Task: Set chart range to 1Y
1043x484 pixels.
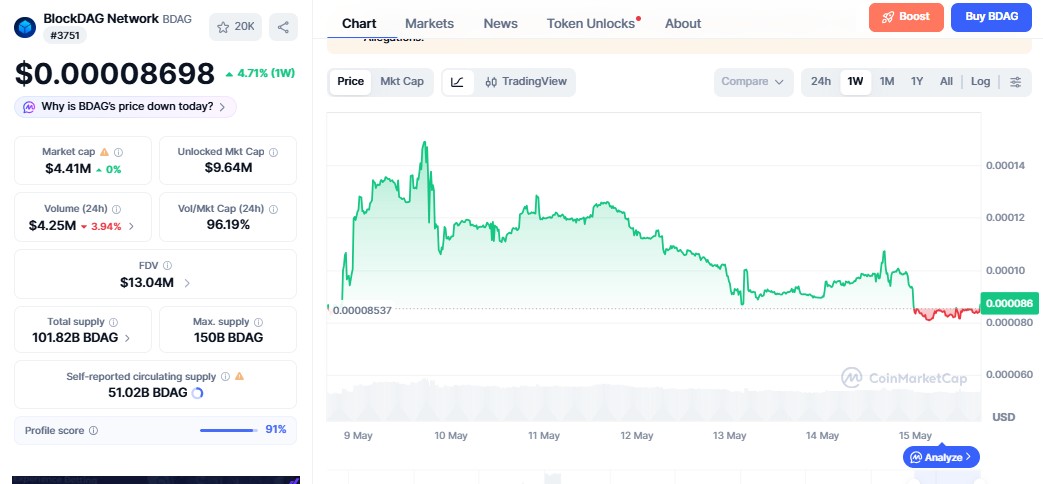Action: (x=917, y=82)
